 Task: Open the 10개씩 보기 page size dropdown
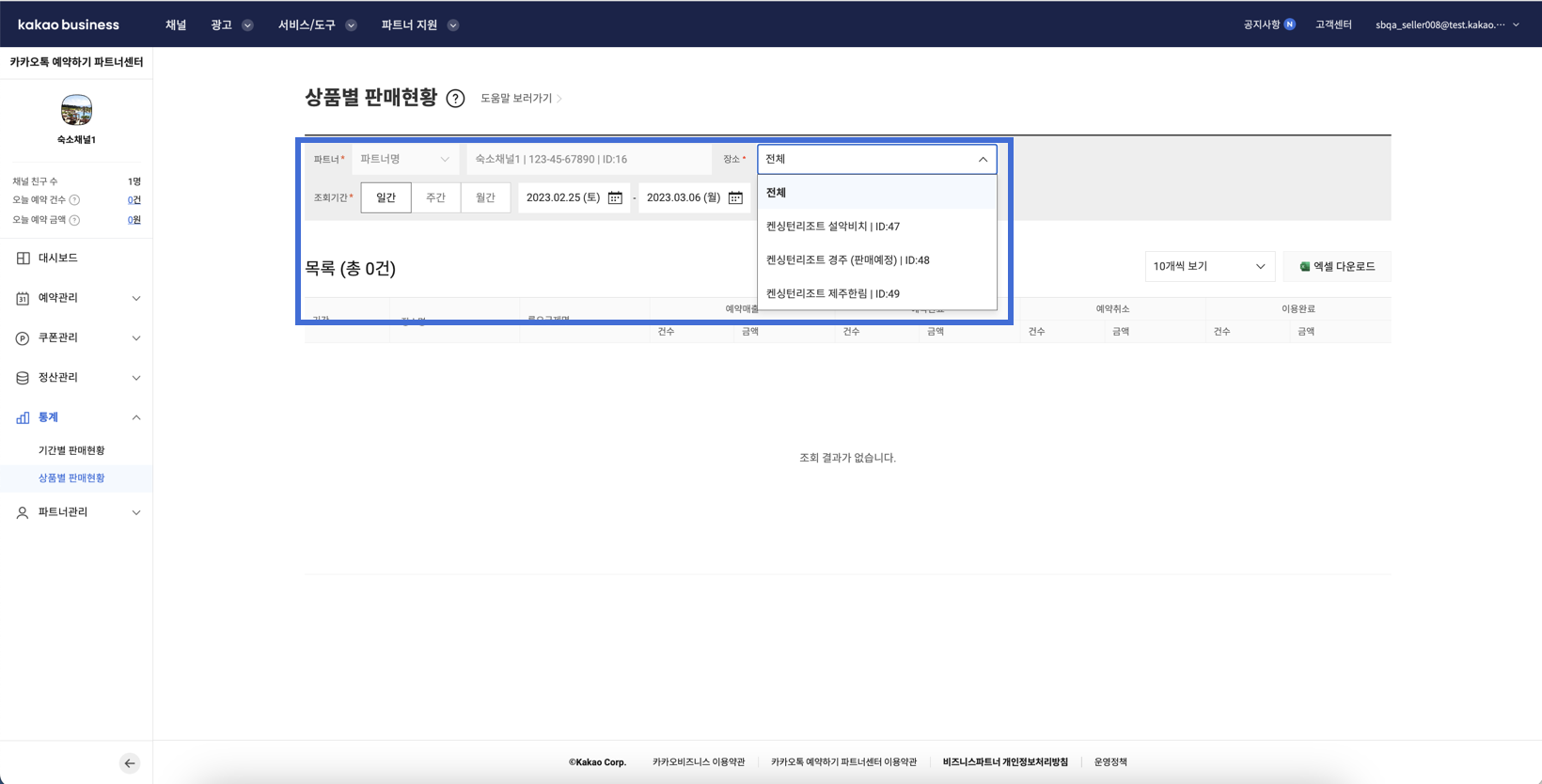(x=1209, y=267)
